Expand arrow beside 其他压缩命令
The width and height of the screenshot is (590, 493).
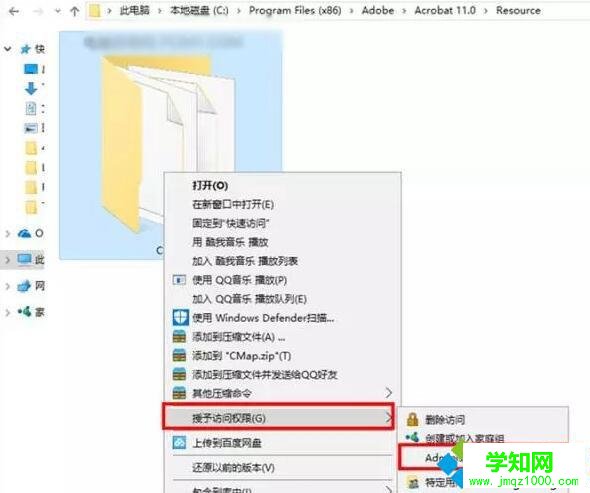[x=389, y=393]
